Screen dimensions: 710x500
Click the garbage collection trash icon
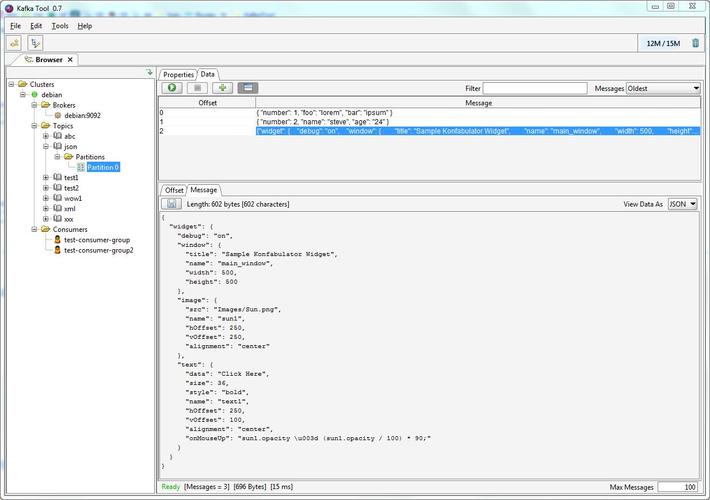[x=696, y=43]
